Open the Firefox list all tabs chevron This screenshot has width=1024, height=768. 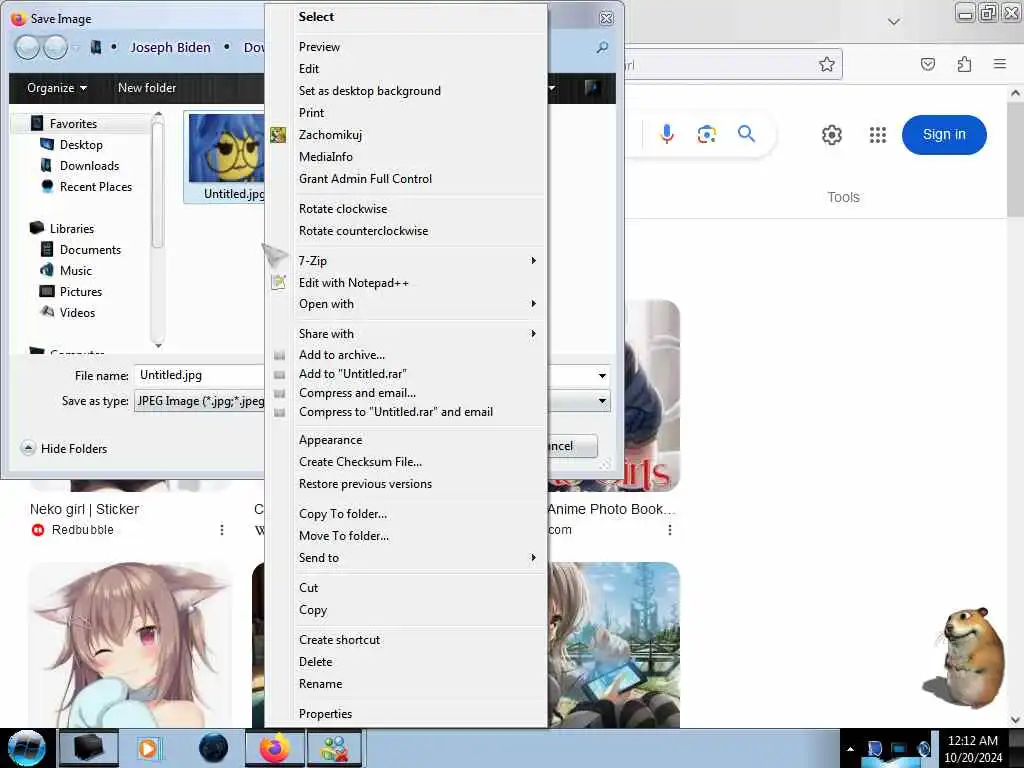894,22
